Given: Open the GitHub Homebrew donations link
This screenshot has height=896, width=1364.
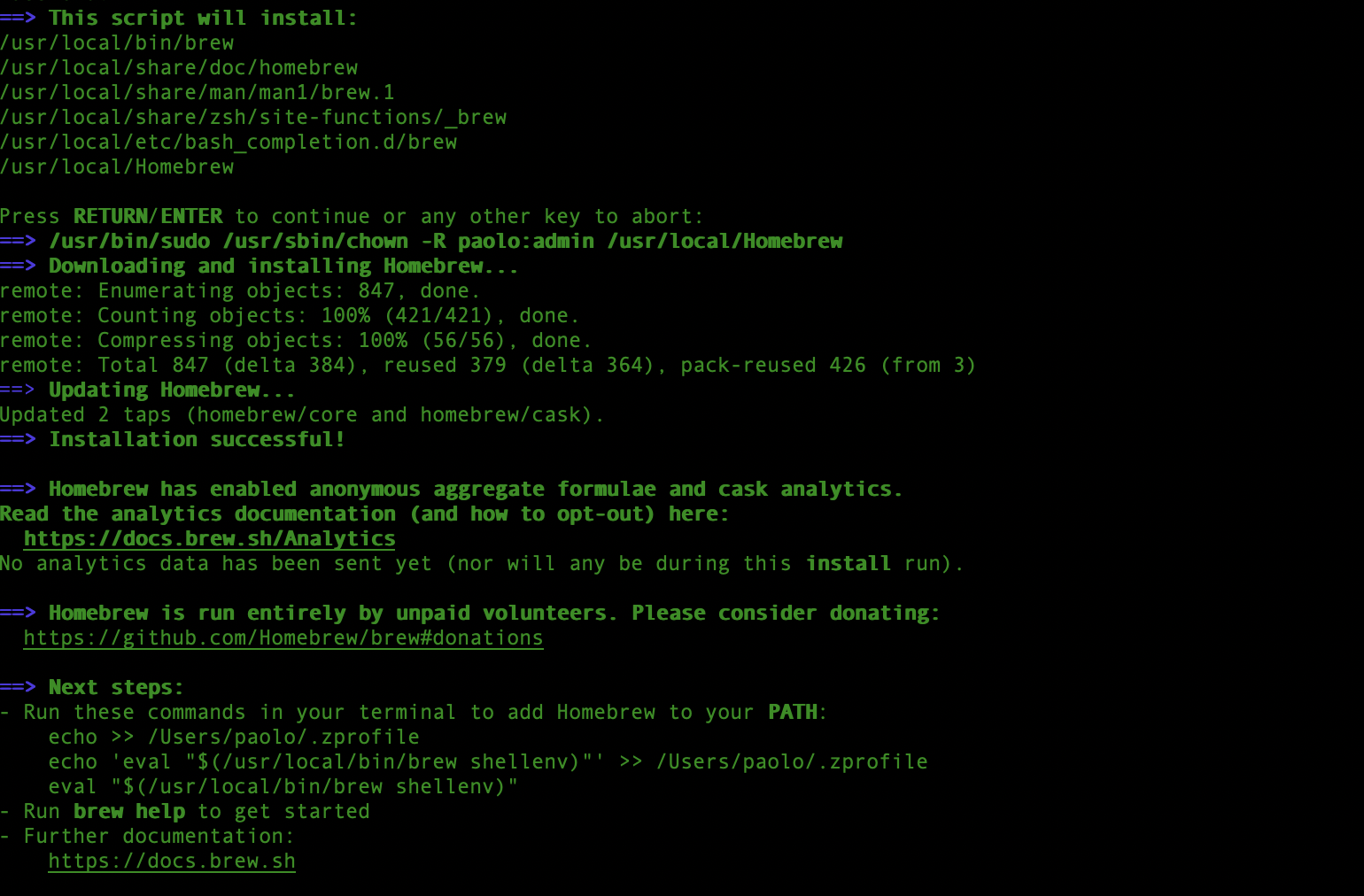Looking at the screenshot, I should (x=283, y=637).
